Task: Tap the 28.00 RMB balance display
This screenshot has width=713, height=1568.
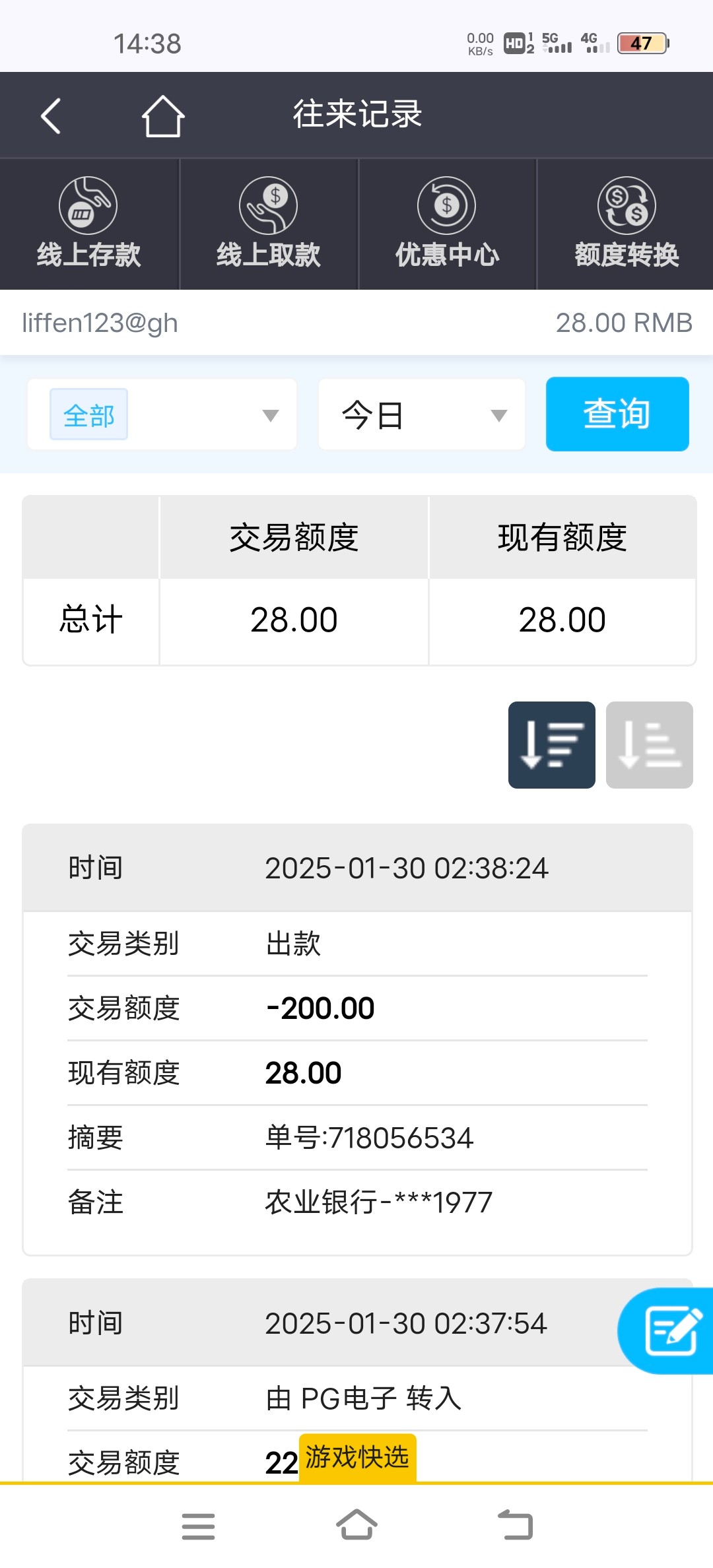Action: (623, 323)
